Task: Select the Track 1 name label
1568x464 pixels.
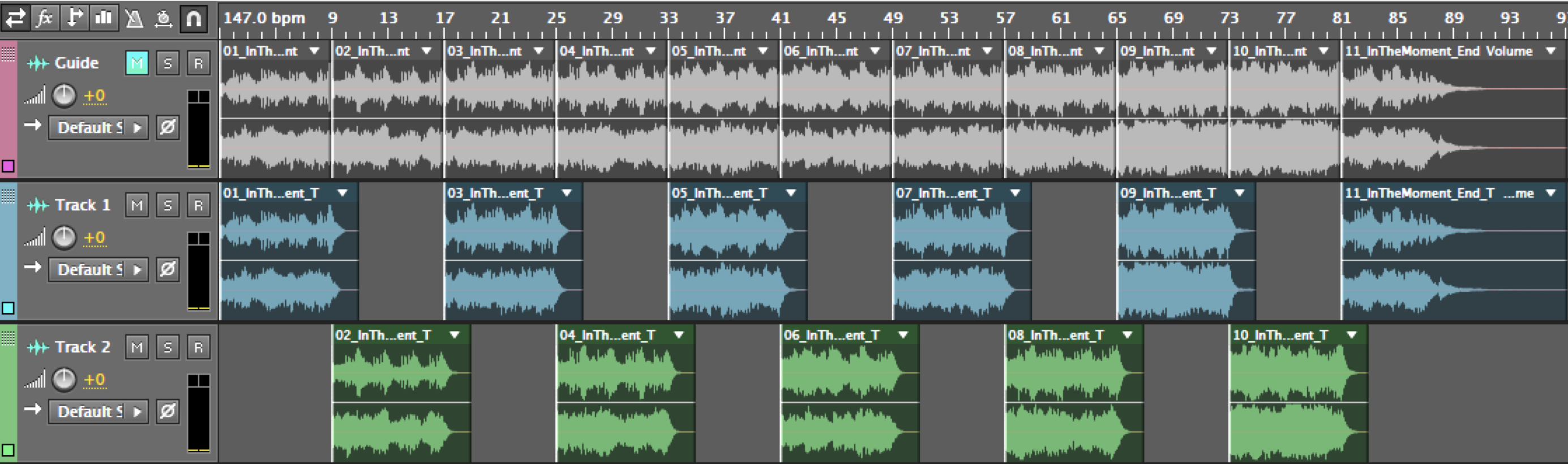Action: tap(83, 205)
